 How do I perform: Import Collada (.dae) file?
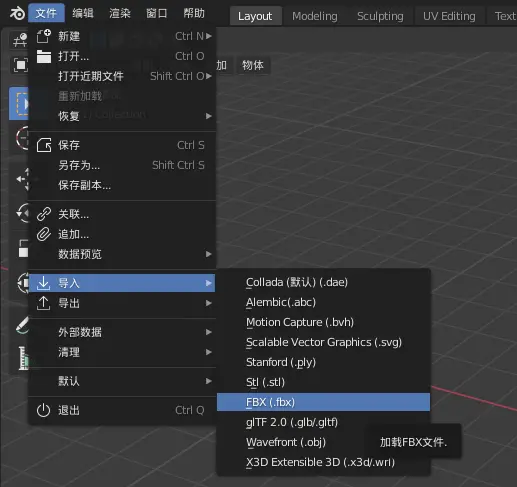click(x=323, y=282)
